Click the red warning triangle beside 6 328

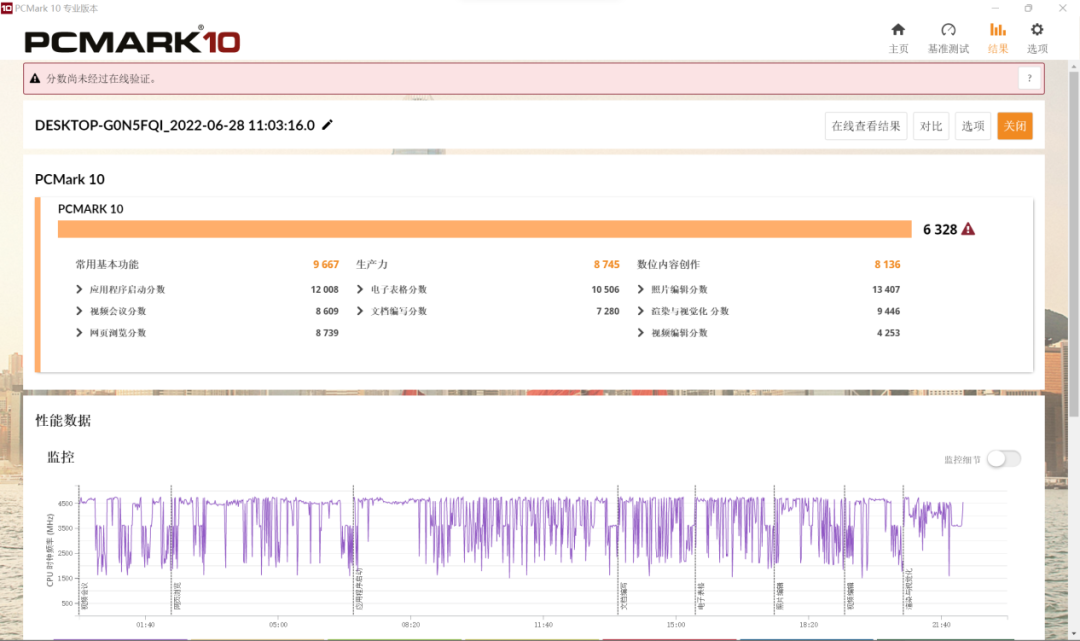coord(968,229)
